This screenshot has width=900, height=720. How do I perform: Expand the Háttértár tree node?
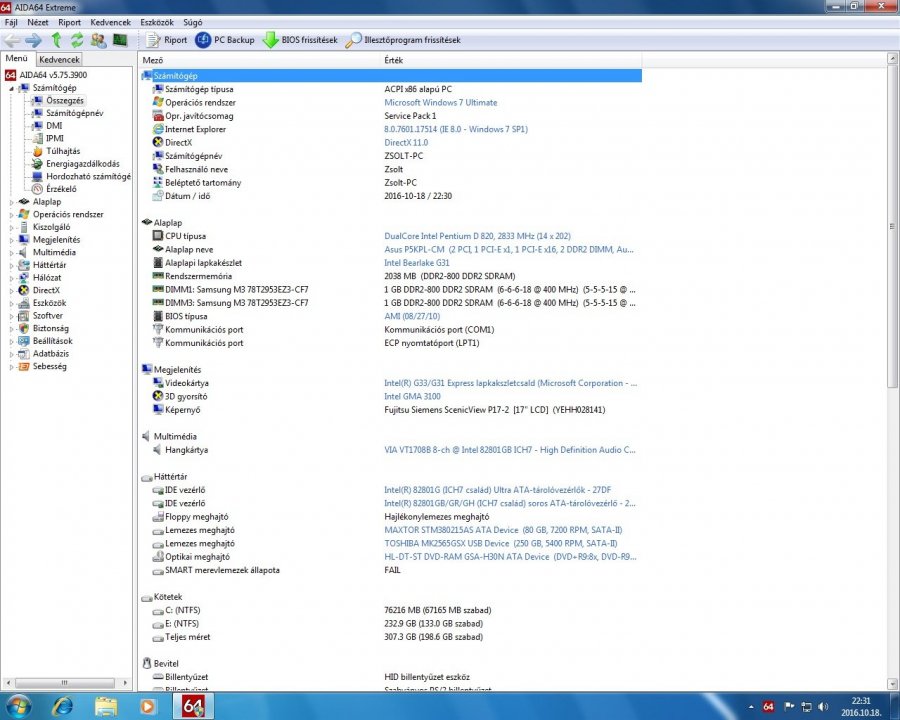tap(11, 265)
